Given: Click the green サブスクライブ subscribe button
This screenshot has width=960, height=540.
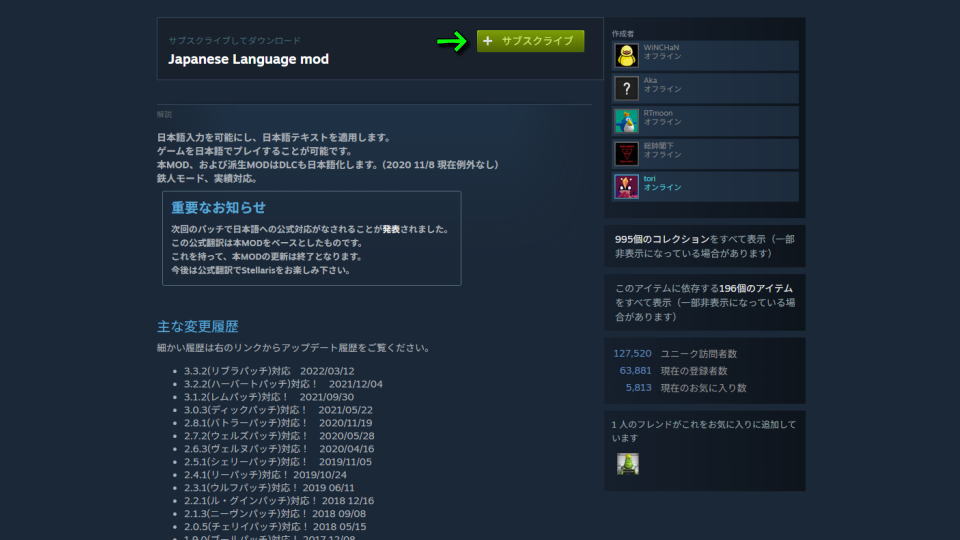Looking at the screenshot, I should 530,41.
